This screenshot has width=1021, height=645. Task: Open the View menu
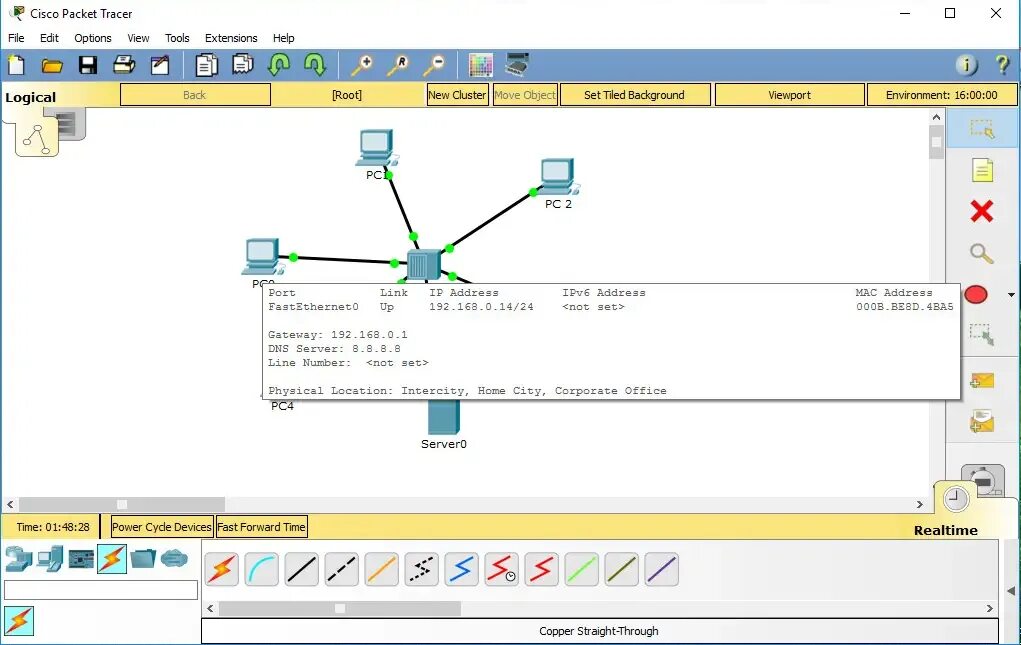138,38
